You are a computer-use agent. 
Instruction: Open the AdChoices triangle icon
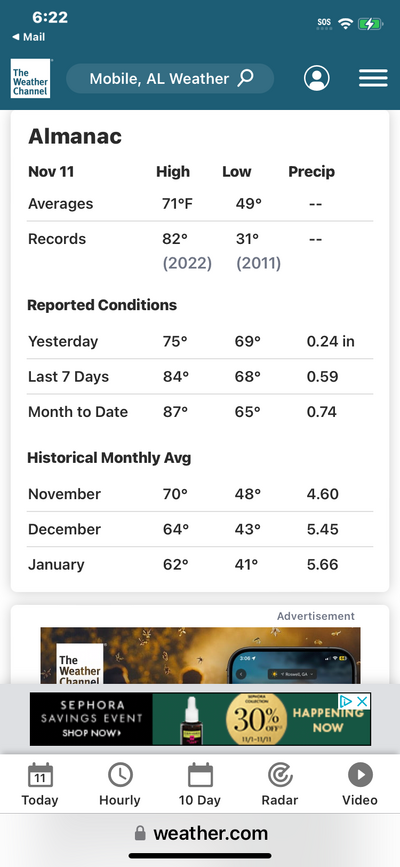347,702
